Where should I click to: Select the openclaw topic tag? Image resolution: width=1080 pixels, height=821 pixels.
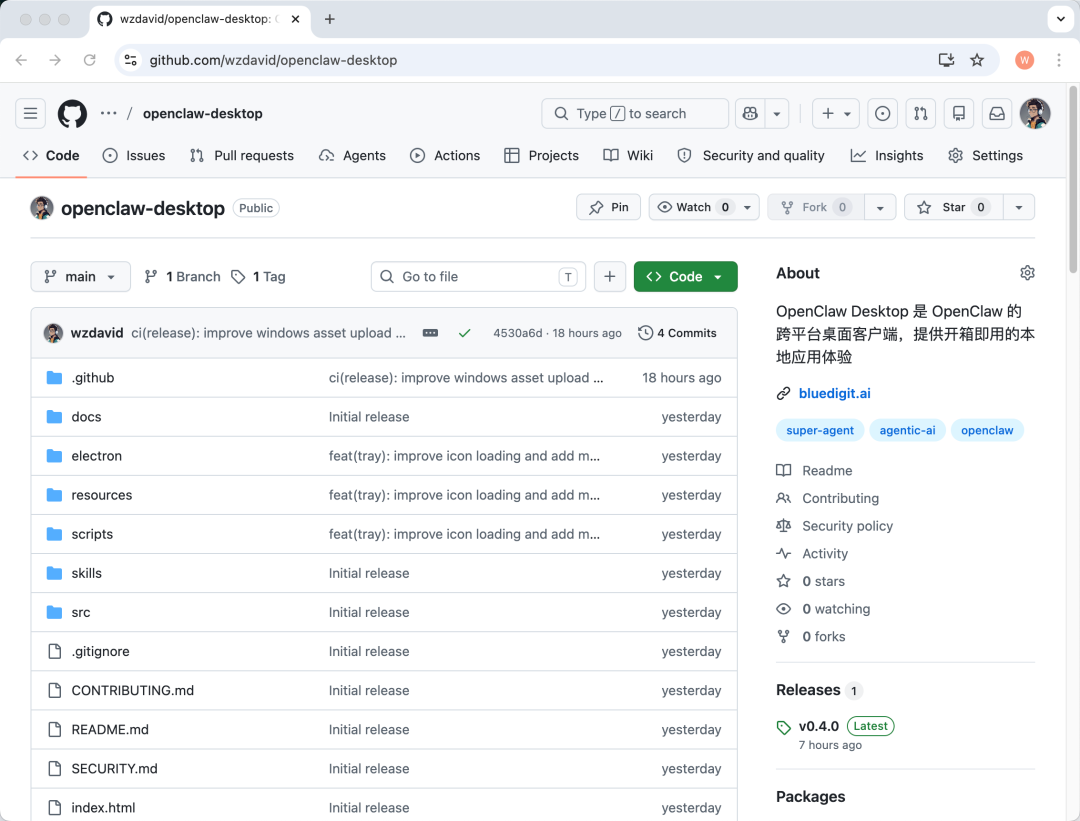tap(987, 430)
